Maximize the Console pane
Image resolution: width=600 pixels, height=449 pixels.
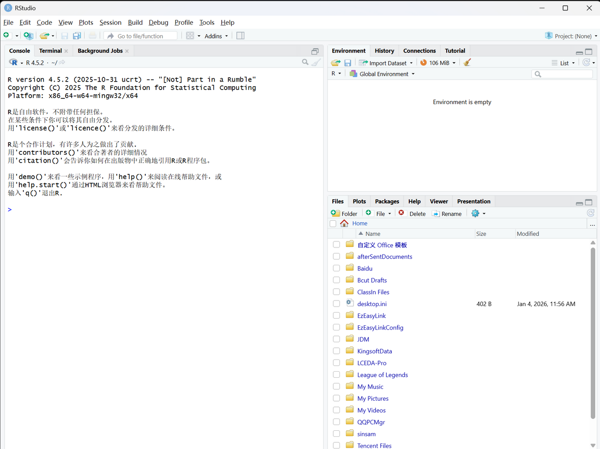coord(314,51)
